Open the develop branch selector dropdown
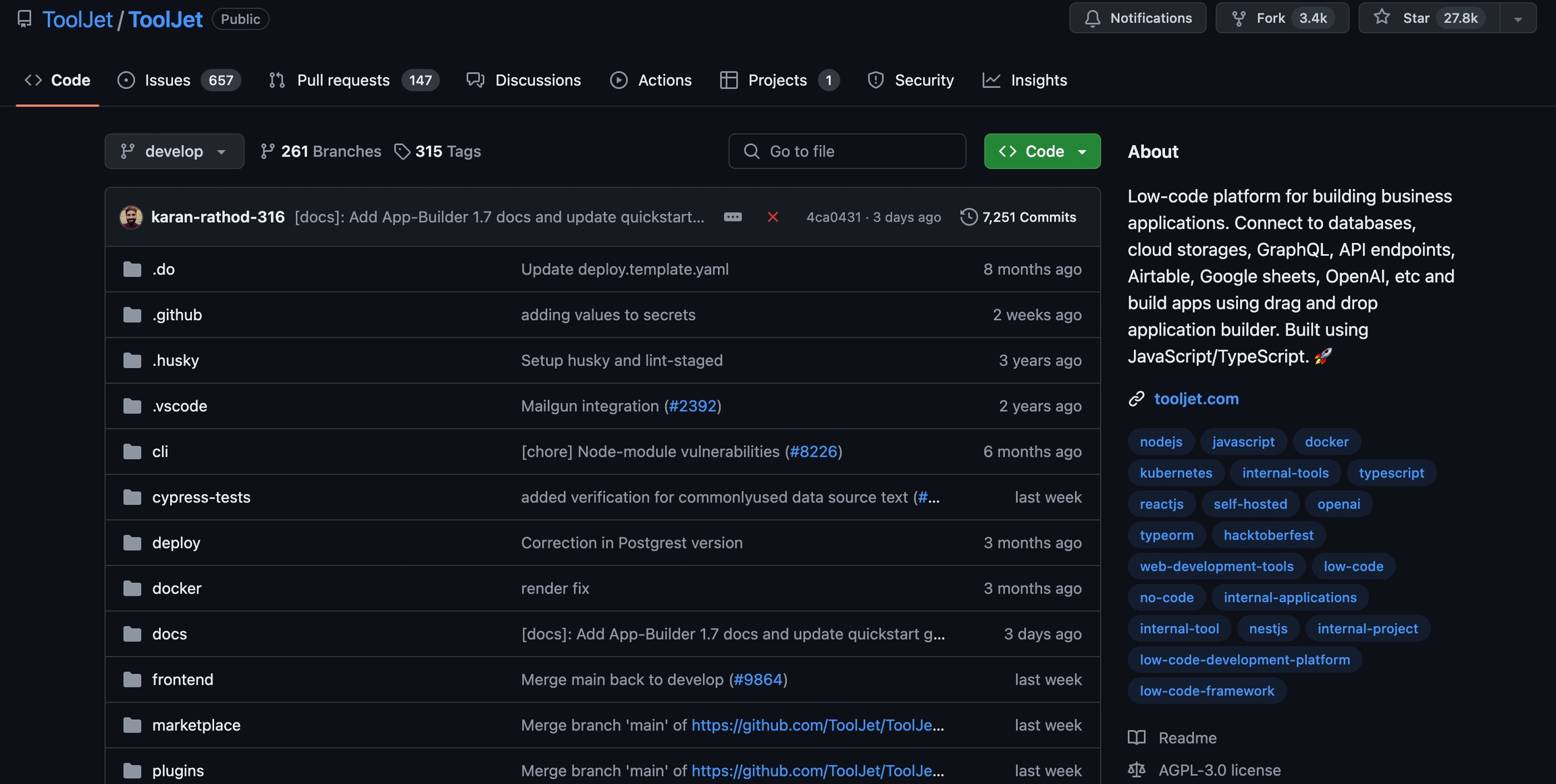The image size is (1556, 784). click(x=174, y=151)
